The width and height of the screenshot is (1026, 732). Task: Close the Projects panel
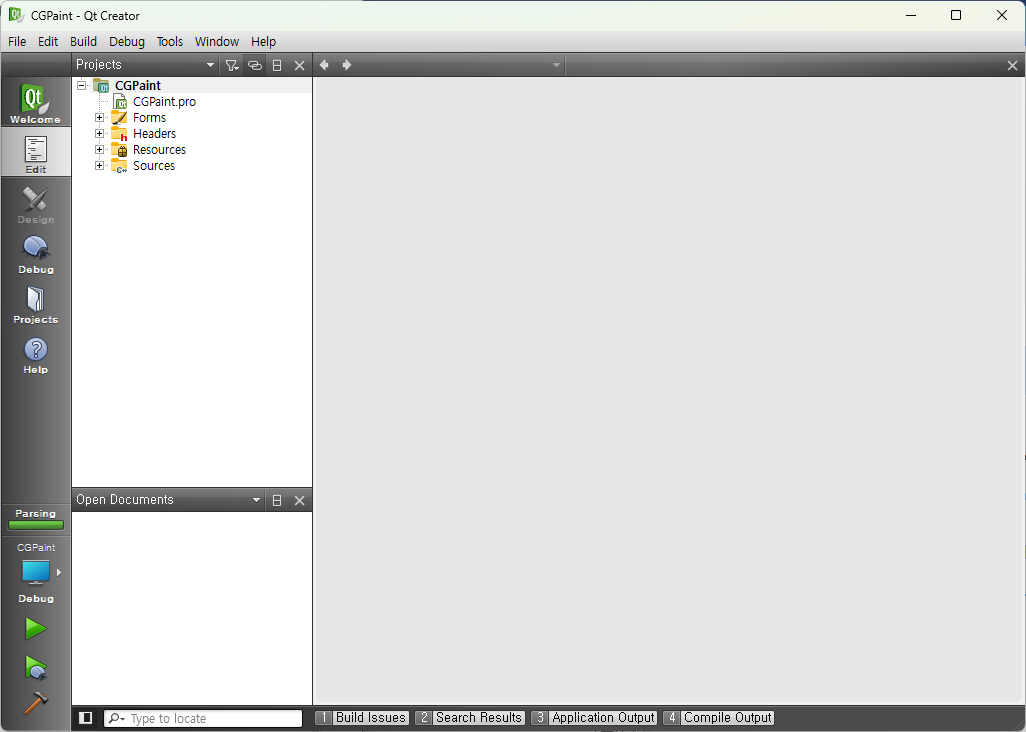pyautogui.click(x=300, y=65)
